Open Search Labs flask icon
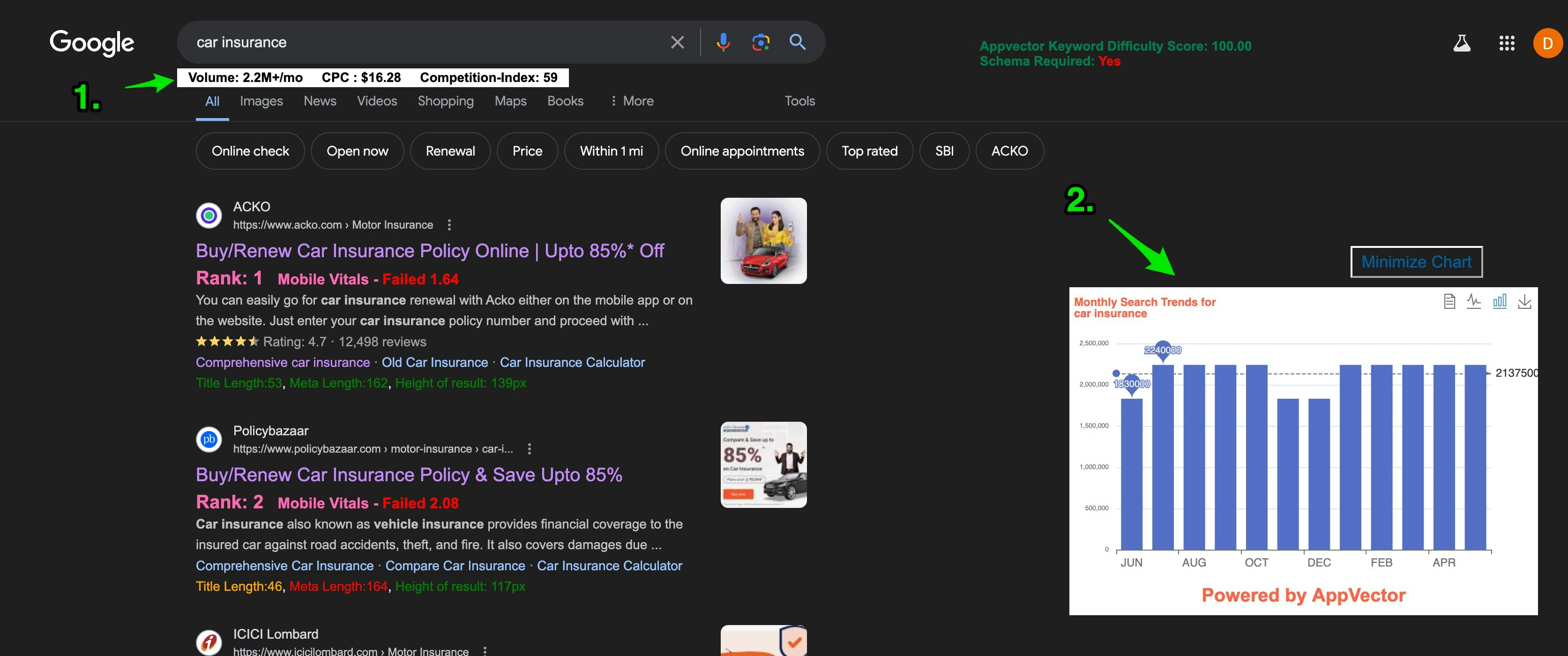 1462,43
